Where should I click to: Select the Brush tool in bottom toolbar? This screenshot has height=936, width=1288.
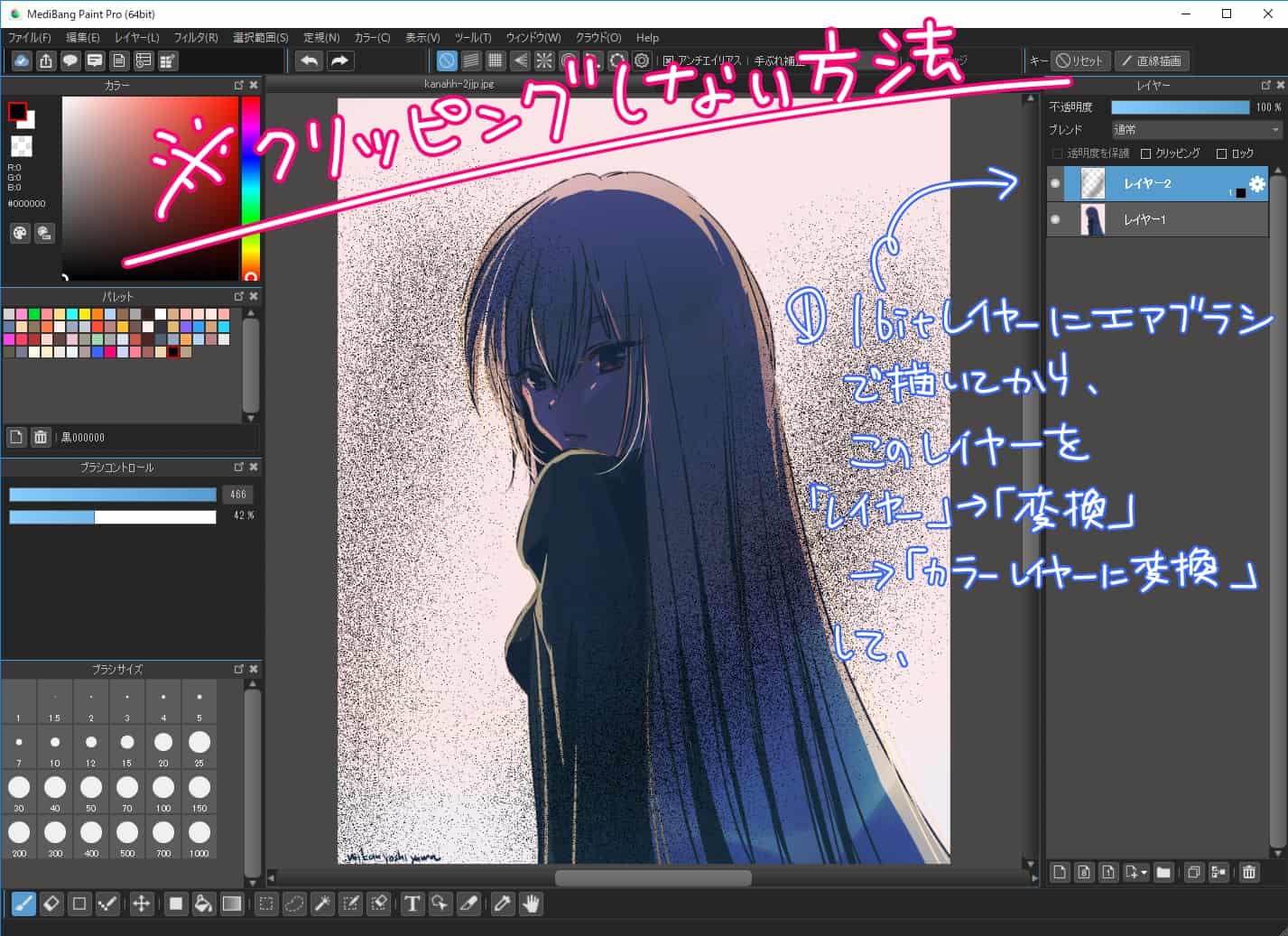[x=24, y=904]
